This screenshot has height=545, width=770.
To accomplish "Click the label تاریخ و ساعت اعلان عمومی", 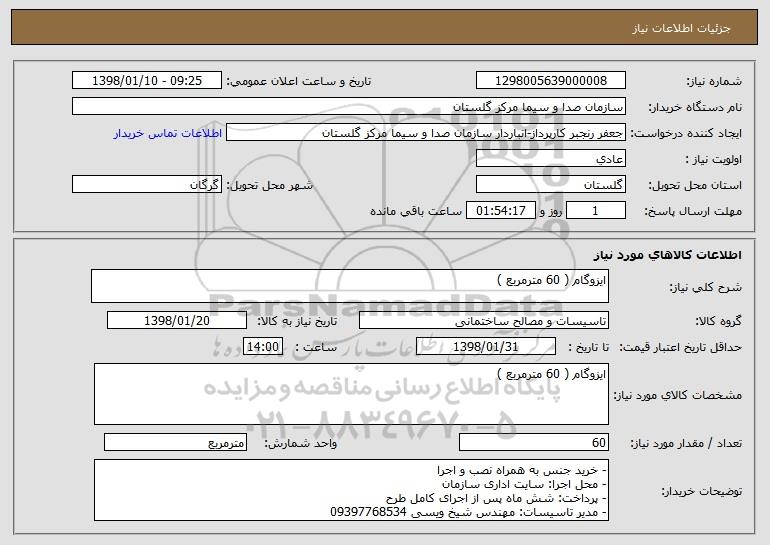I will (299, 81).
